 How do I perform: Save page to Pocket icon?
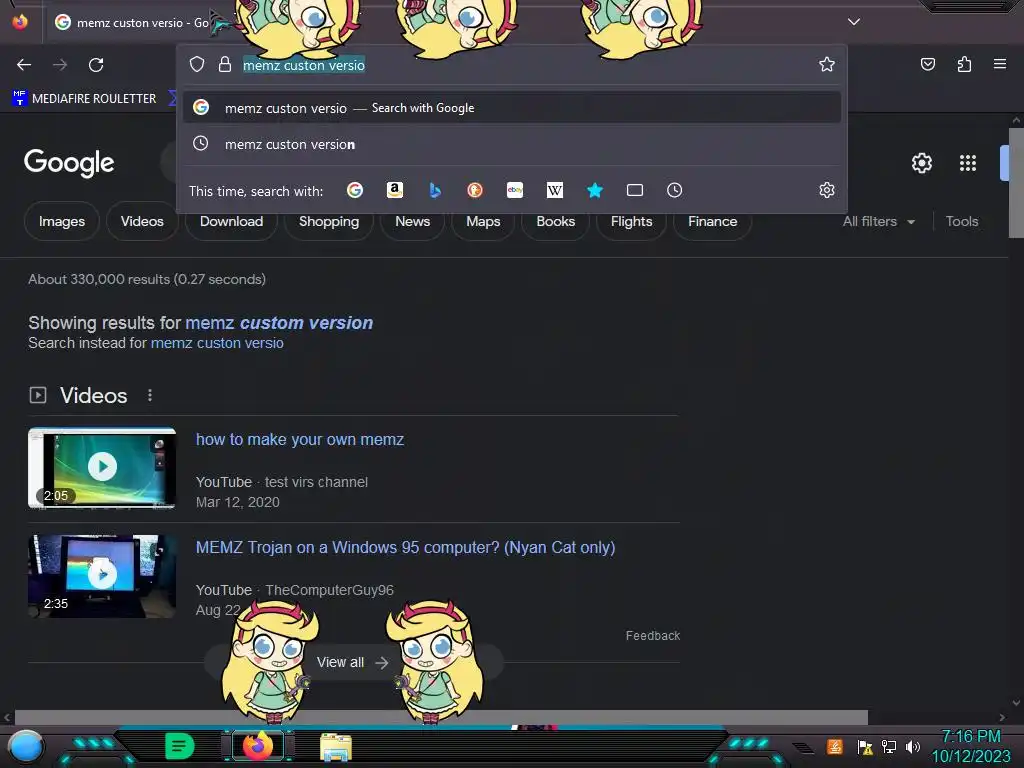pos(927,64)
